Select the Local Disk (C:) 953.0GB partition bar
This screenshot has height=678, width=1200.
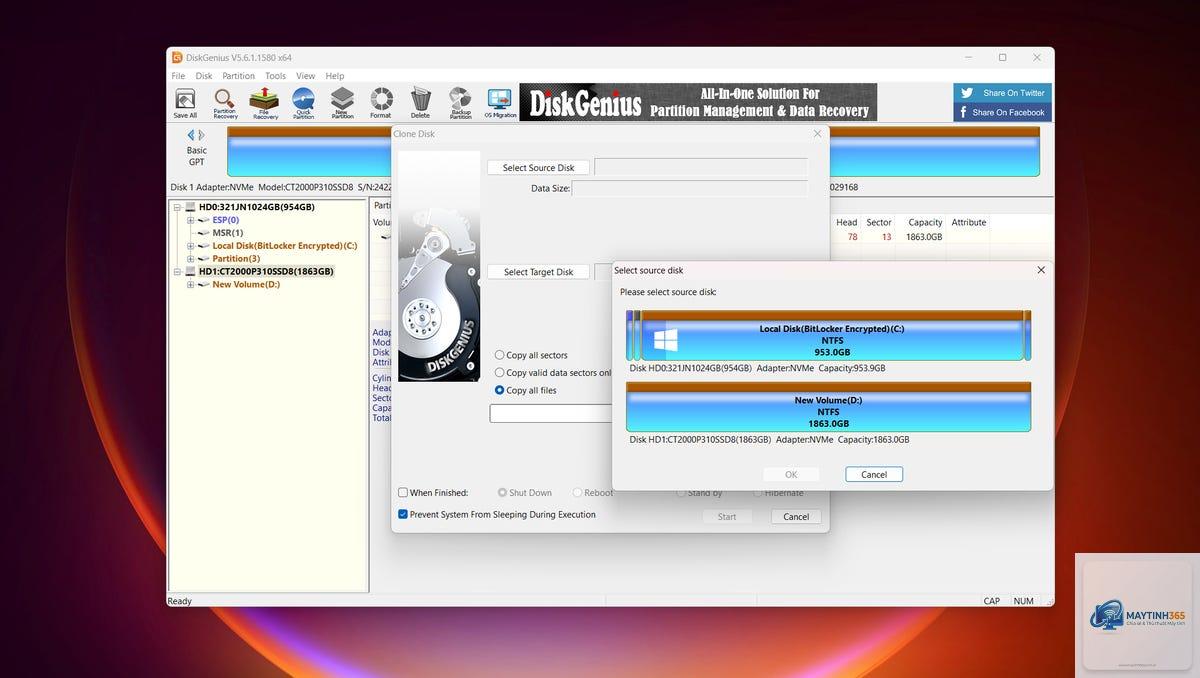(x=832, y=336)
